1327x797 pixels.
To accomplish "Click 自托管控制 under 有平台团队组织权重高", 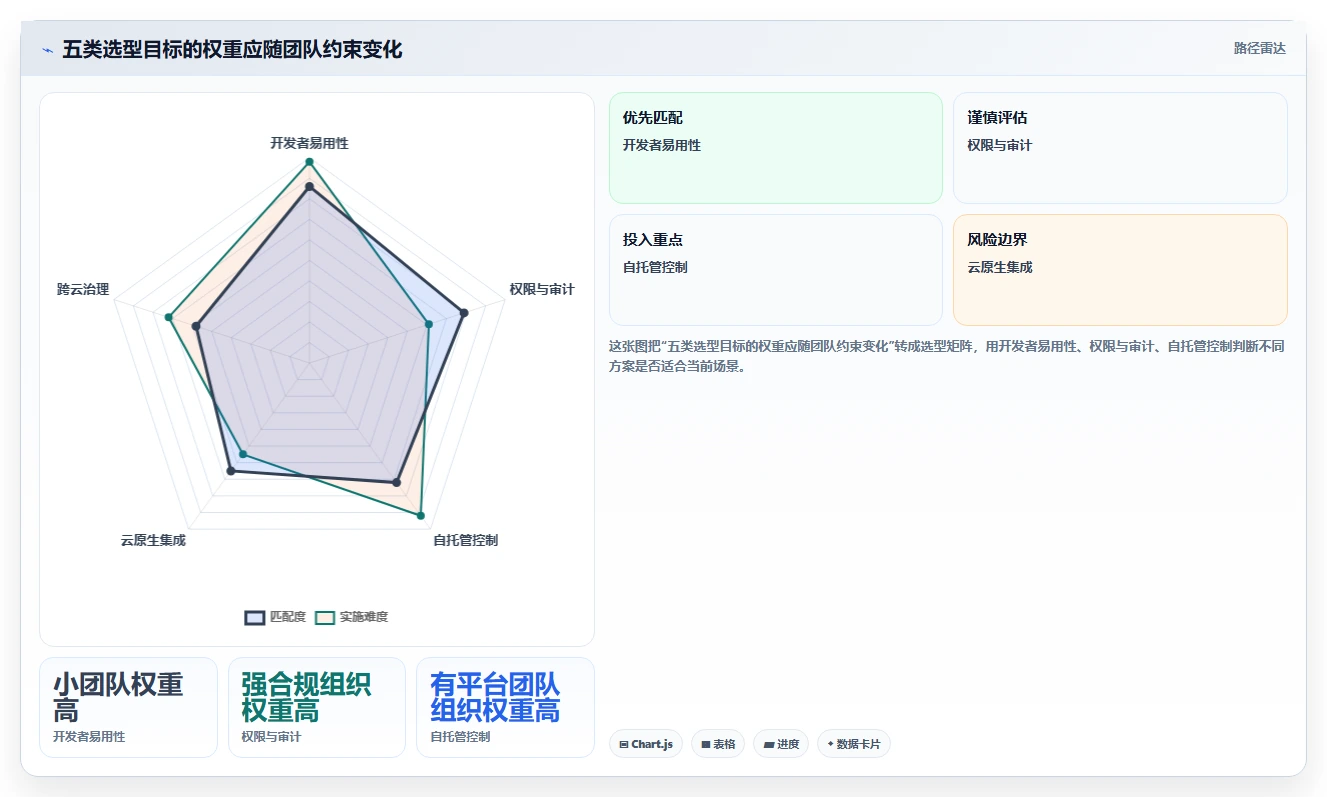I will click(x=460, y=737).
